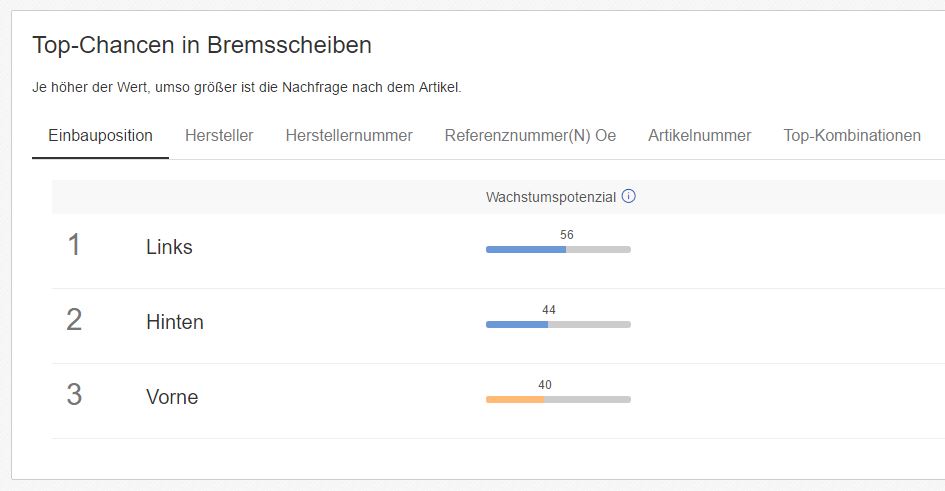The image size is (945, 491).
Task: Switch to the Hersteller tab
Action: [219, 136]
